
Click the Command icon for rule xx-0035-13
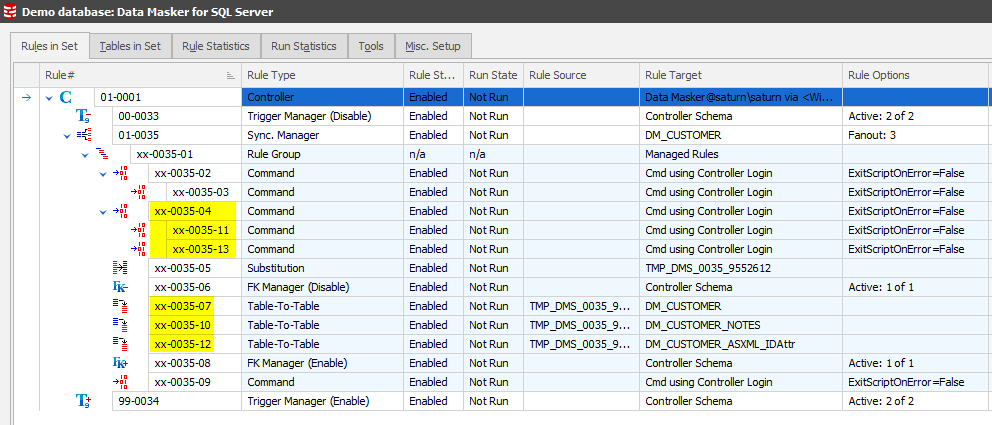pyautogui.click(x=139, y=249)
